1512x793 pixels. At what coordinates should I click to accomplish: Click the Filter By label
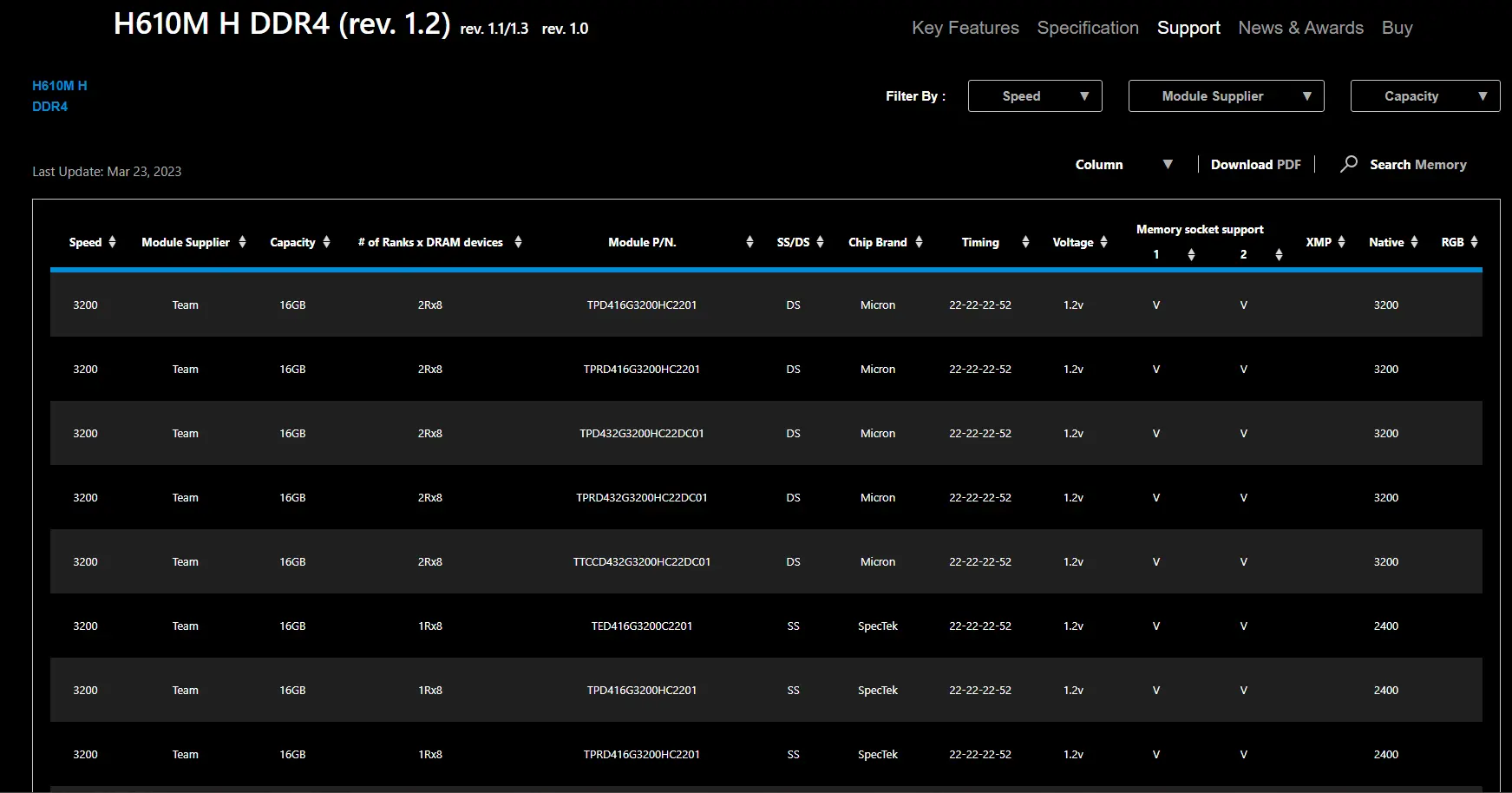pyautogui.click(x=915, y=96)
